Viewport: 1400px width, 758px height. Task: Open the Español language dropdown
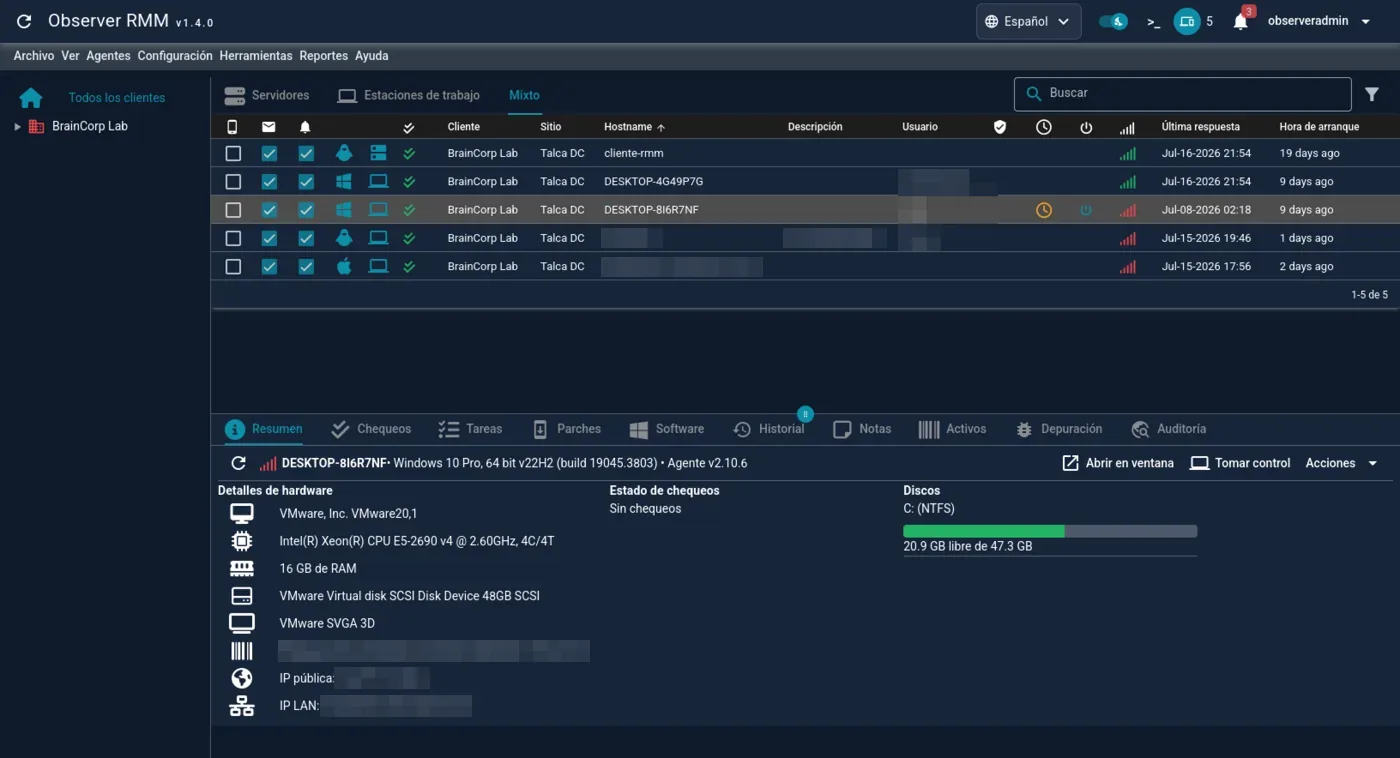[1028, 21]
